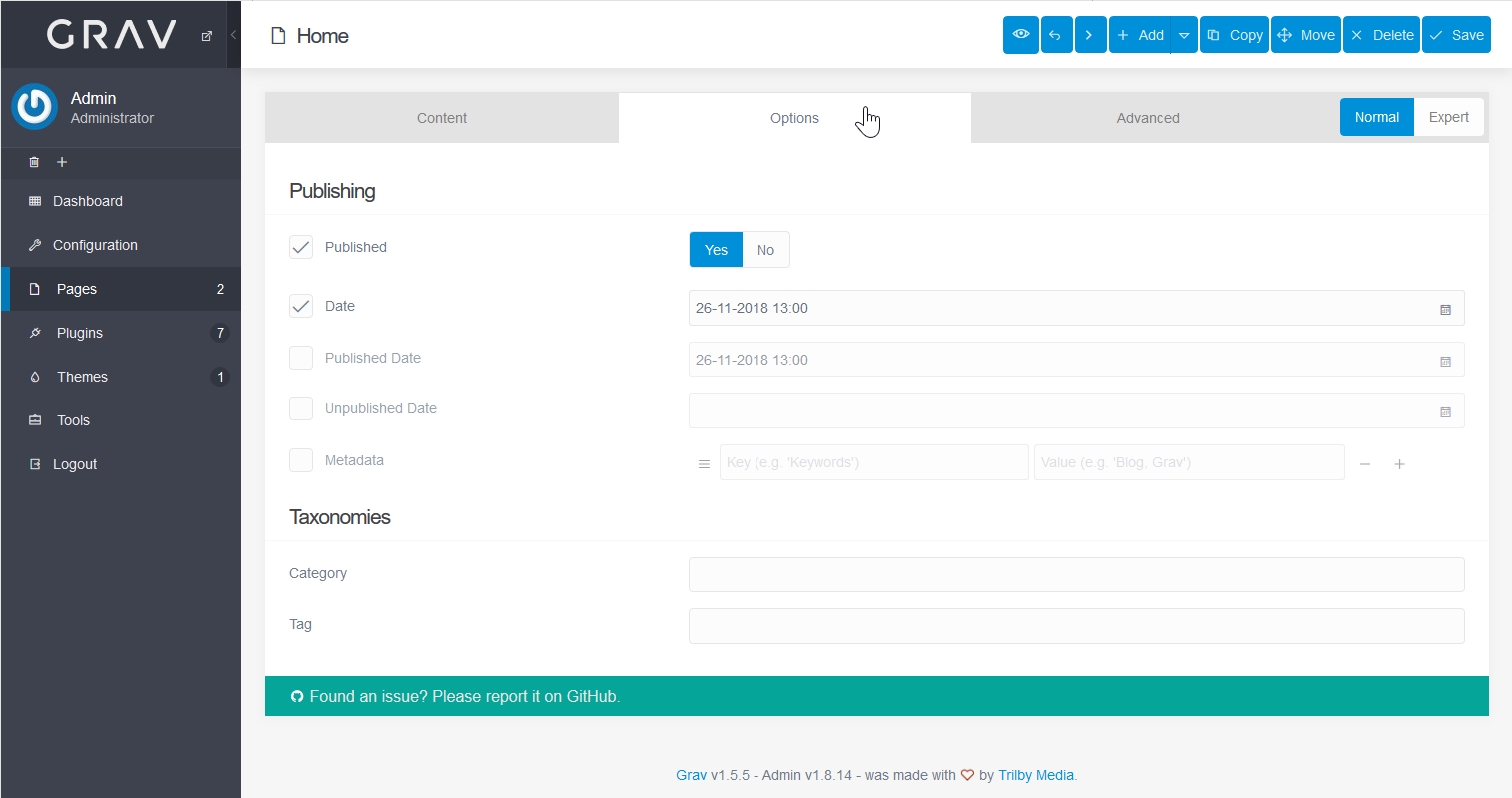Click the plus icon to add metadata row
This screenshot has height=798, width=1512.
coord(1399,464)
